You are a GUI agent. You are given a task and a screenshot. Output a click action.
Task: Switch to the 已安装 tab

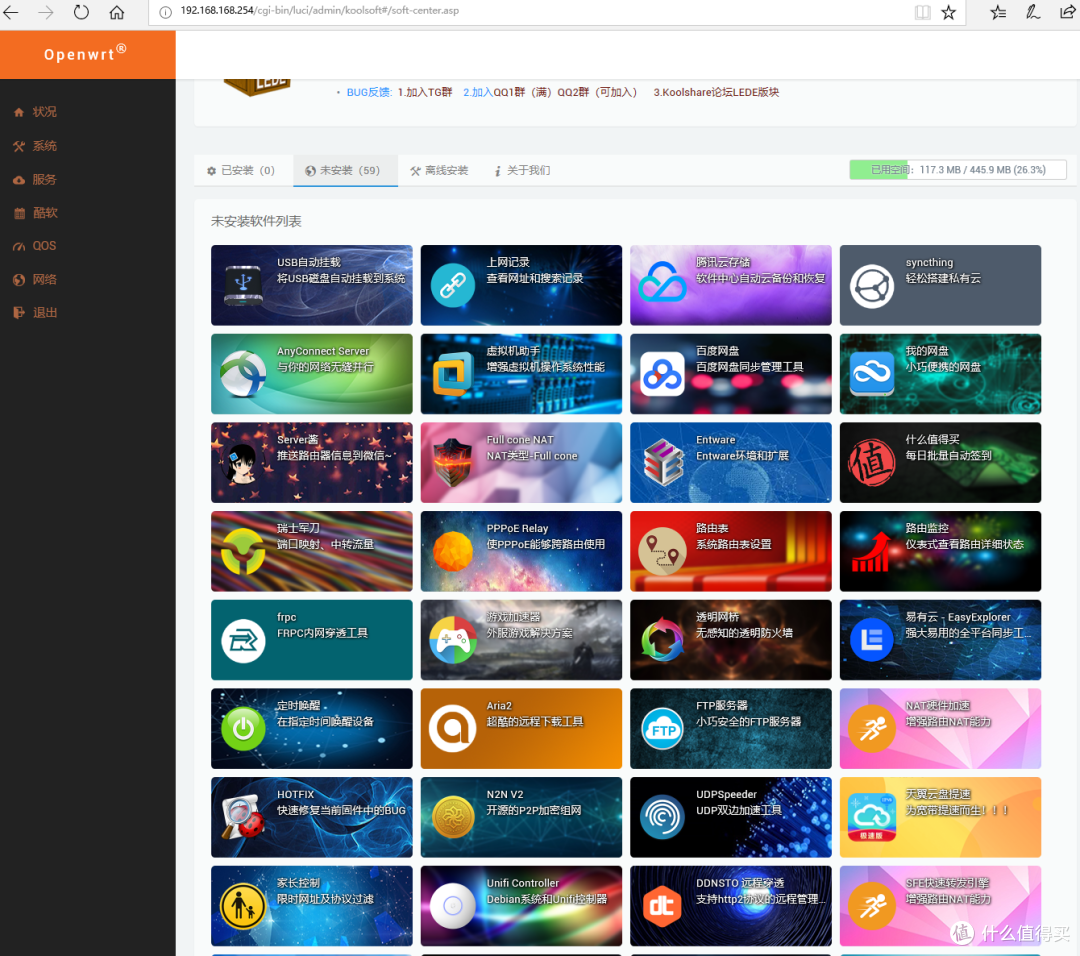coord(241,171)
